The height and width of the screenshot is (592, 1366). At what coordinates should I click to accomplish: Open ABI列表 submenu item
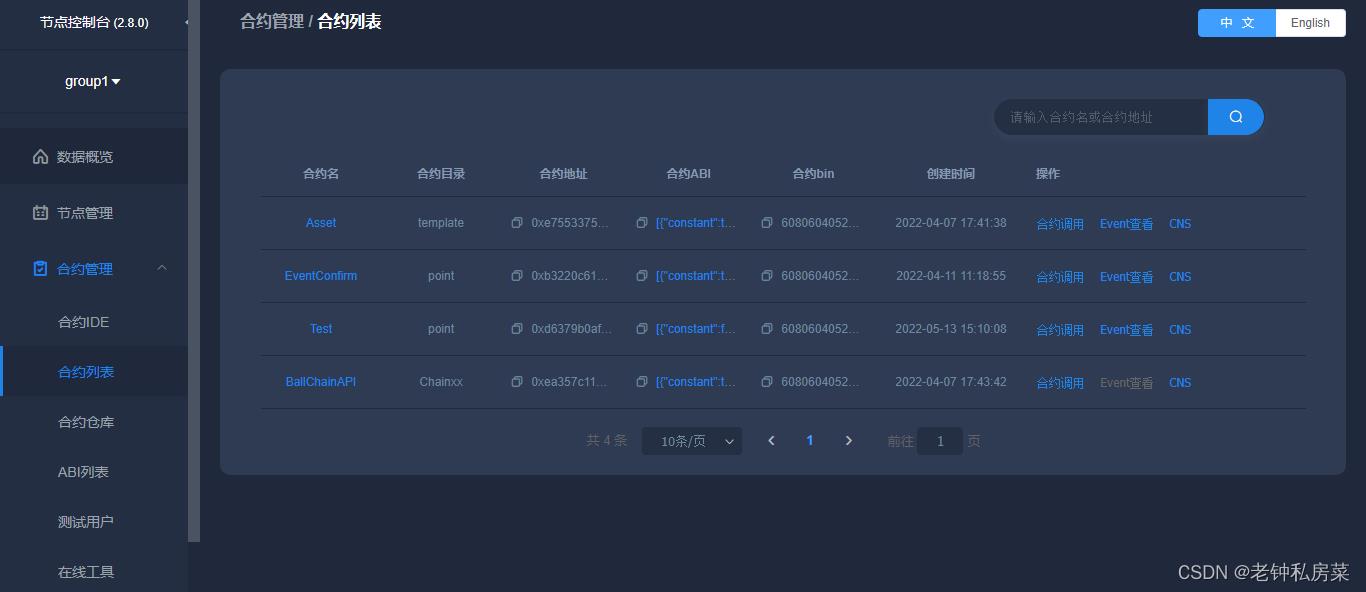pyautogui.click(x=94, y=472)
